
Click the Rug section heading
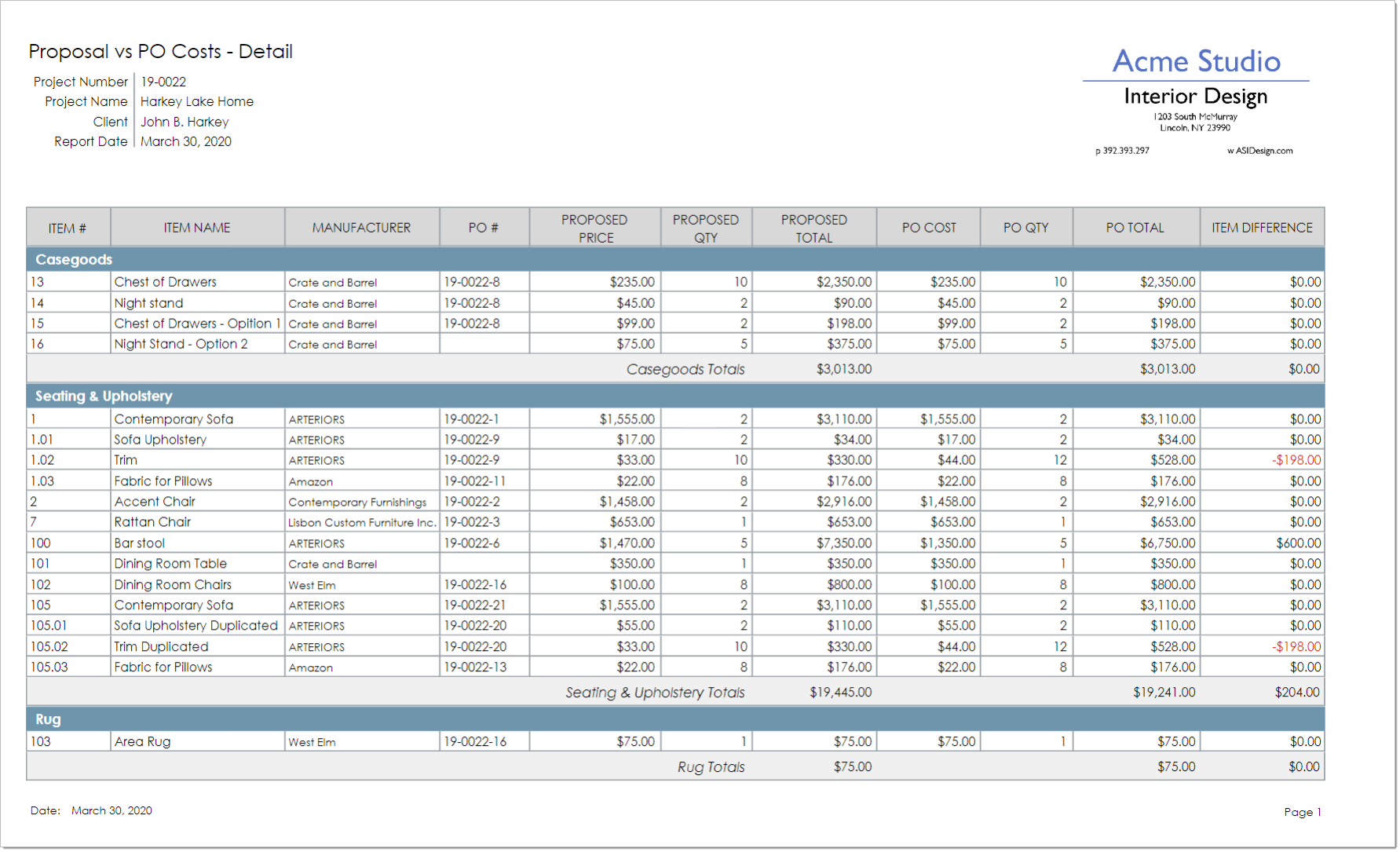[48, 719]
